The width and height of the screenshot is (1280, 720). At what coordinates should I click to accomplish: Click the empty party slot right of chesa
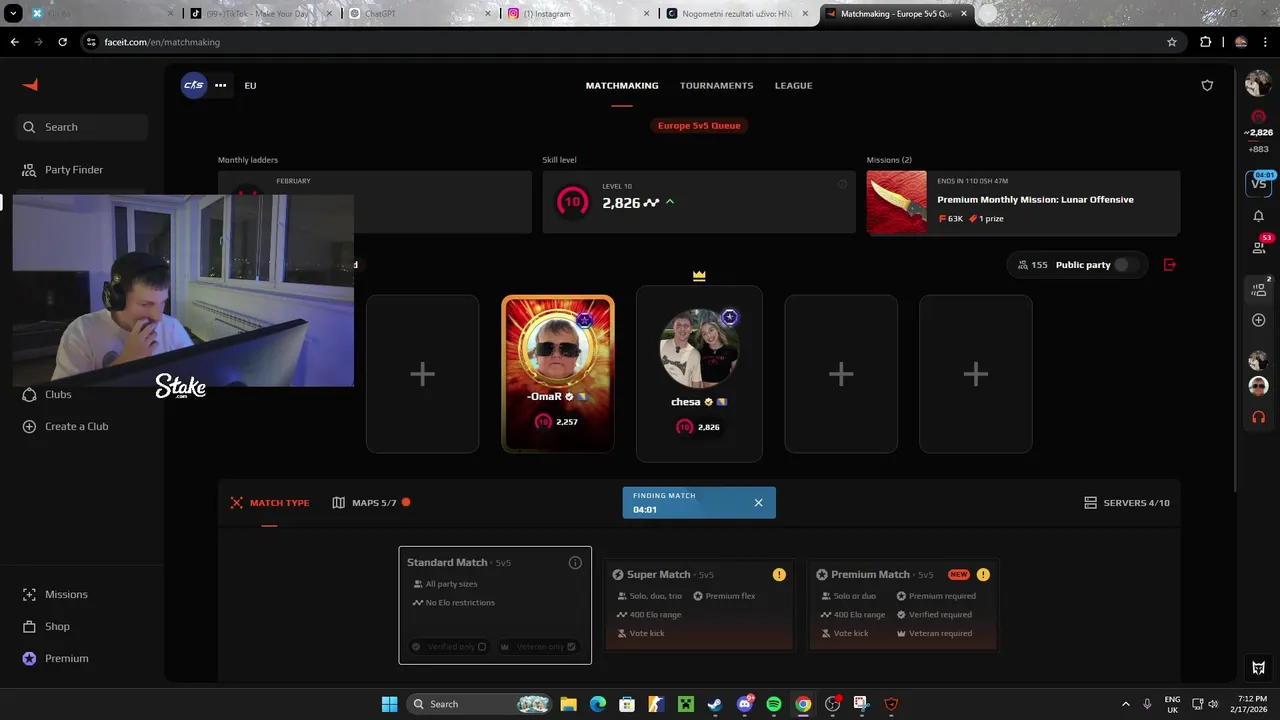(x=841, y=374)
